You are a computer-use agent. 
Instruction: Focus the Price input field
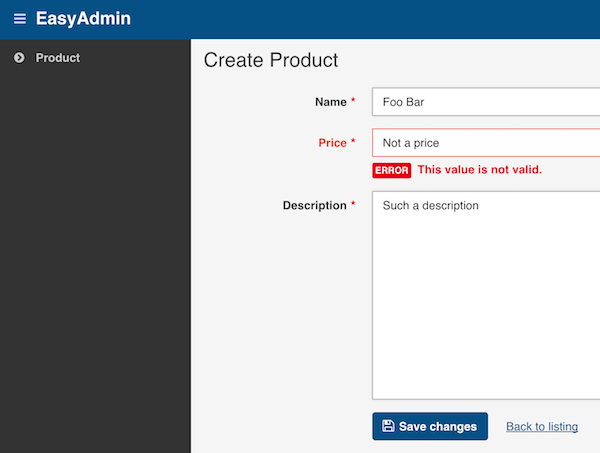click(x=486, y=143)
